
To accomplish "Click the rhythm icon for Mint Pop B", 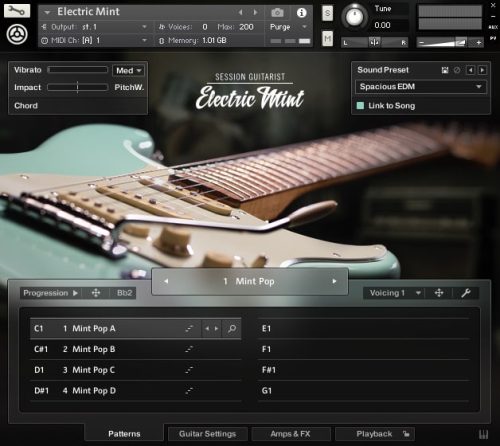I will point(189,349).
